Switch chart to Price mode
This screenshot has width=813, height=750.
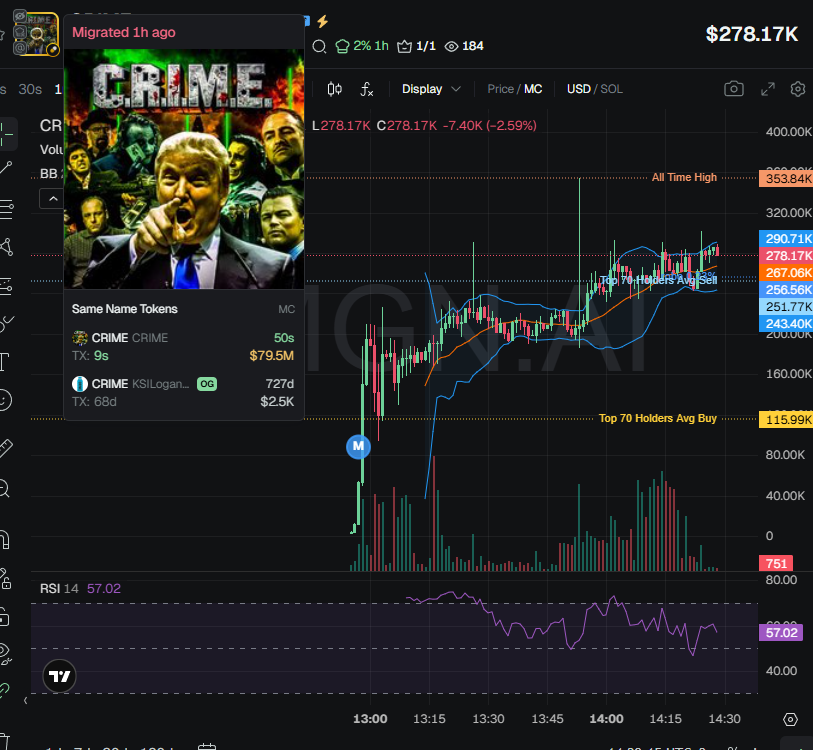500,89
